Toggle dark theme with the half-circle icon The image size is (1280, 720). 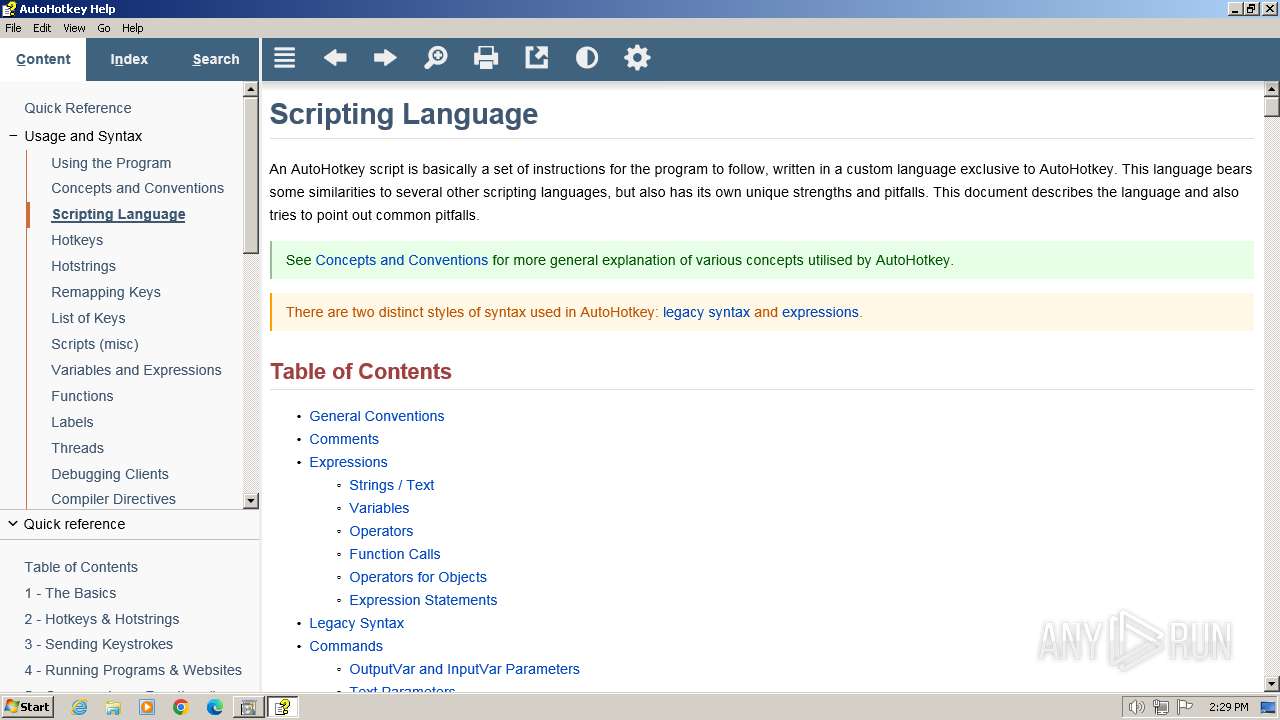pyautogui.click(x=587, y=58)
